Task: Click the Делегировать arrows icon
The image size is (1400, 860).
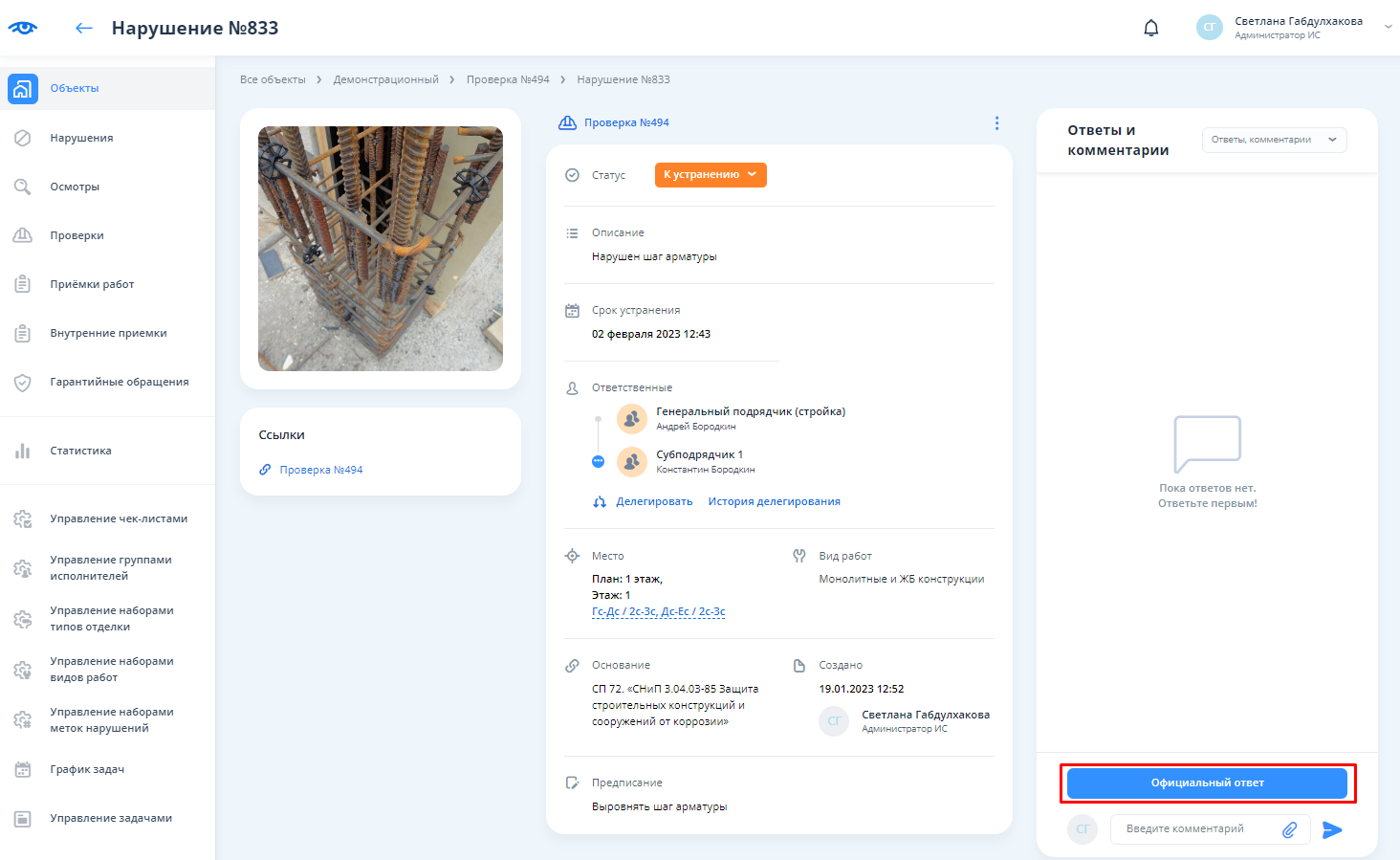Action: [600, 502]
